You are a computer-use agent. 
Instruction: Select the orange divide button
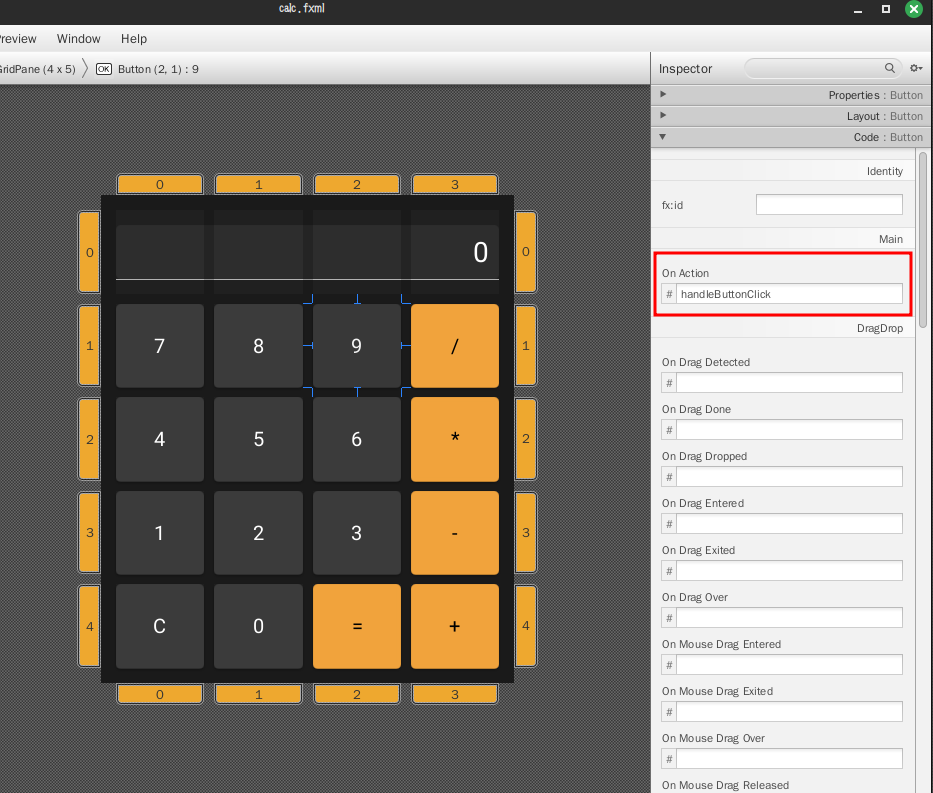pyautogui.click(x=455, y=346)
